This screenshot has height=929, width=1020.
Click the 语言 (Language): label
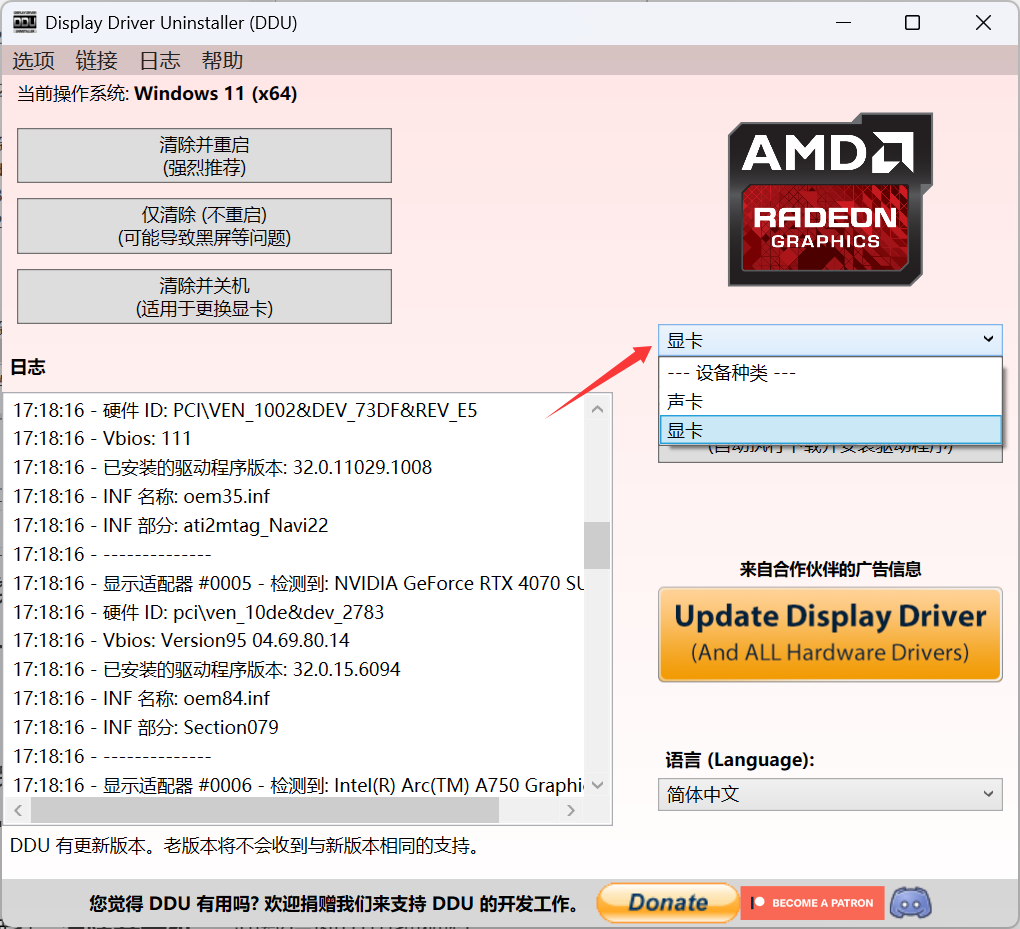point(740,760)
